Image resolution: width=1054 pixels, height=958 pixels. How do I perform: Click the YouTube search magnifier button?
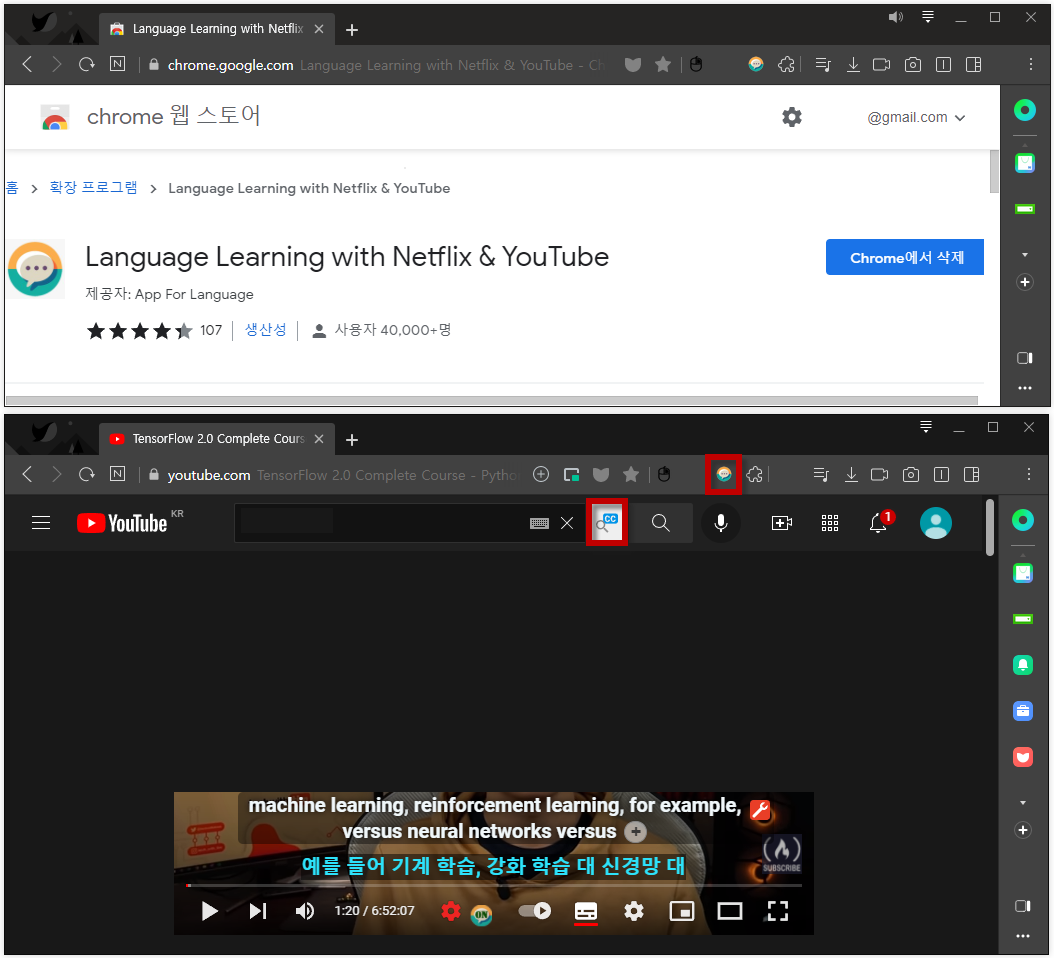[x=661, y=523]
